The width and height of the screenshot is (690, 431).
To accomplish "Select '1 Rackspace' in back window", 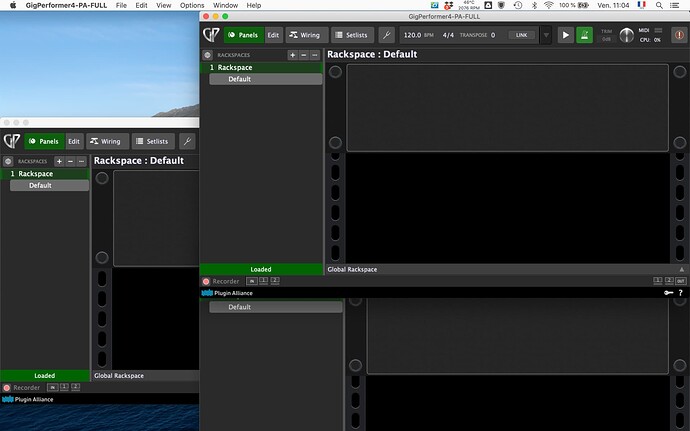I will coord(45,174).
